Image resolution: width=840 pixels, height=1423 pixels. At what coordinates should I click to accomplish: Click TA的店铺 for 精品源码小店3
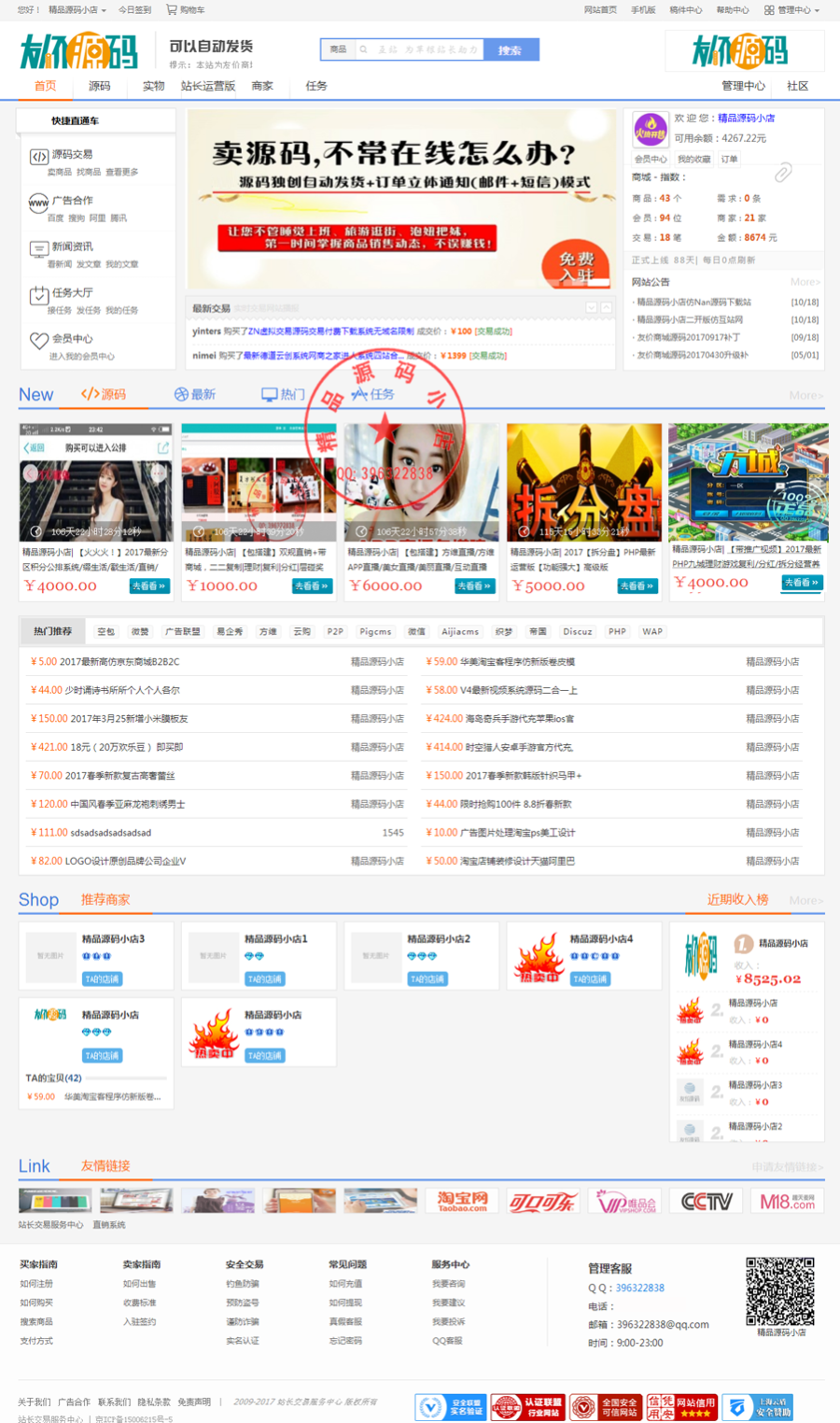point(102,979)
